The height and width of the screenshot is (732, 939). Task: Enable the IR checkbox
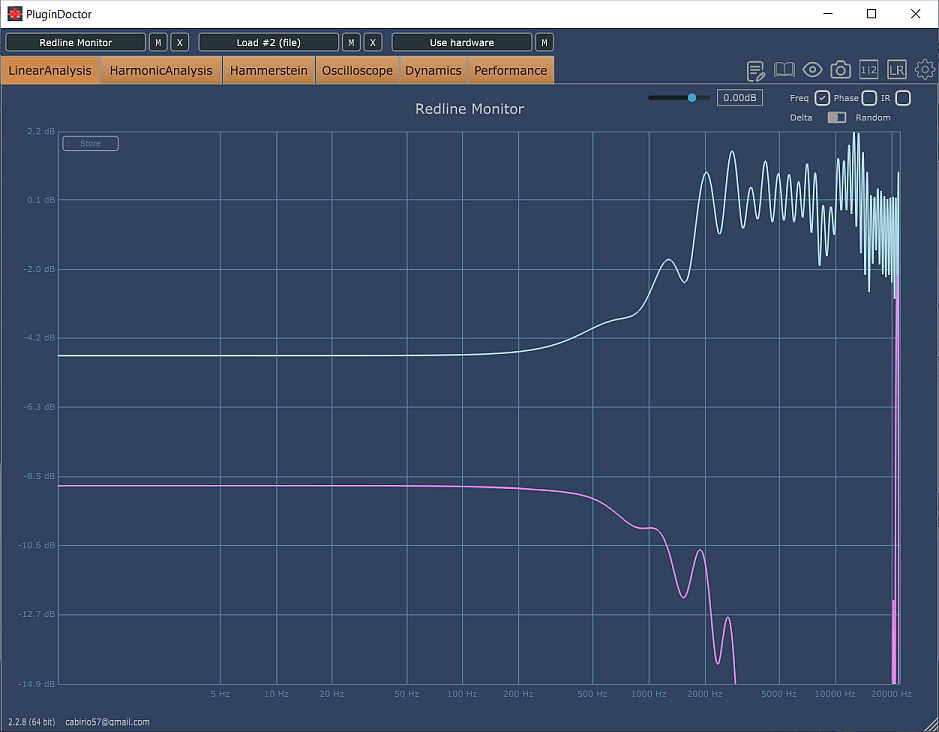tap(903, 98)
